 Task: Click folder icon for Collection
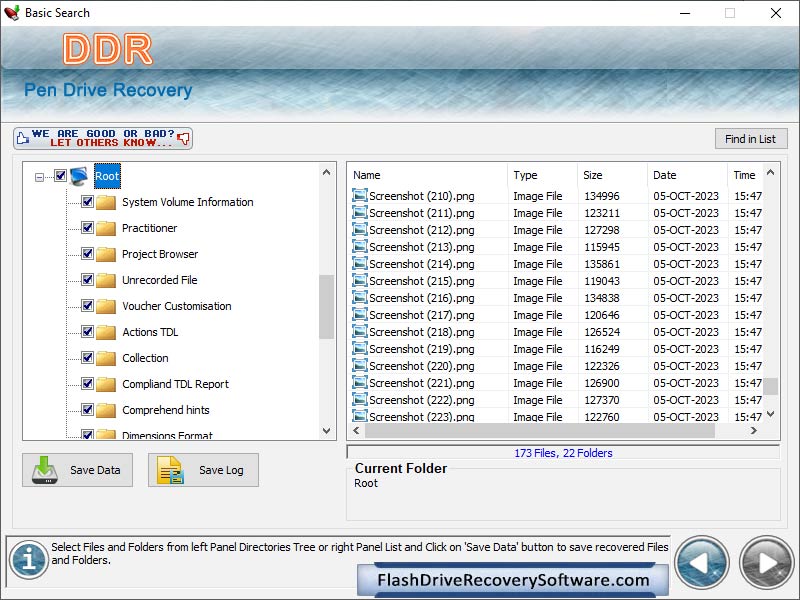pyautogui.click(x=106, y=358)
